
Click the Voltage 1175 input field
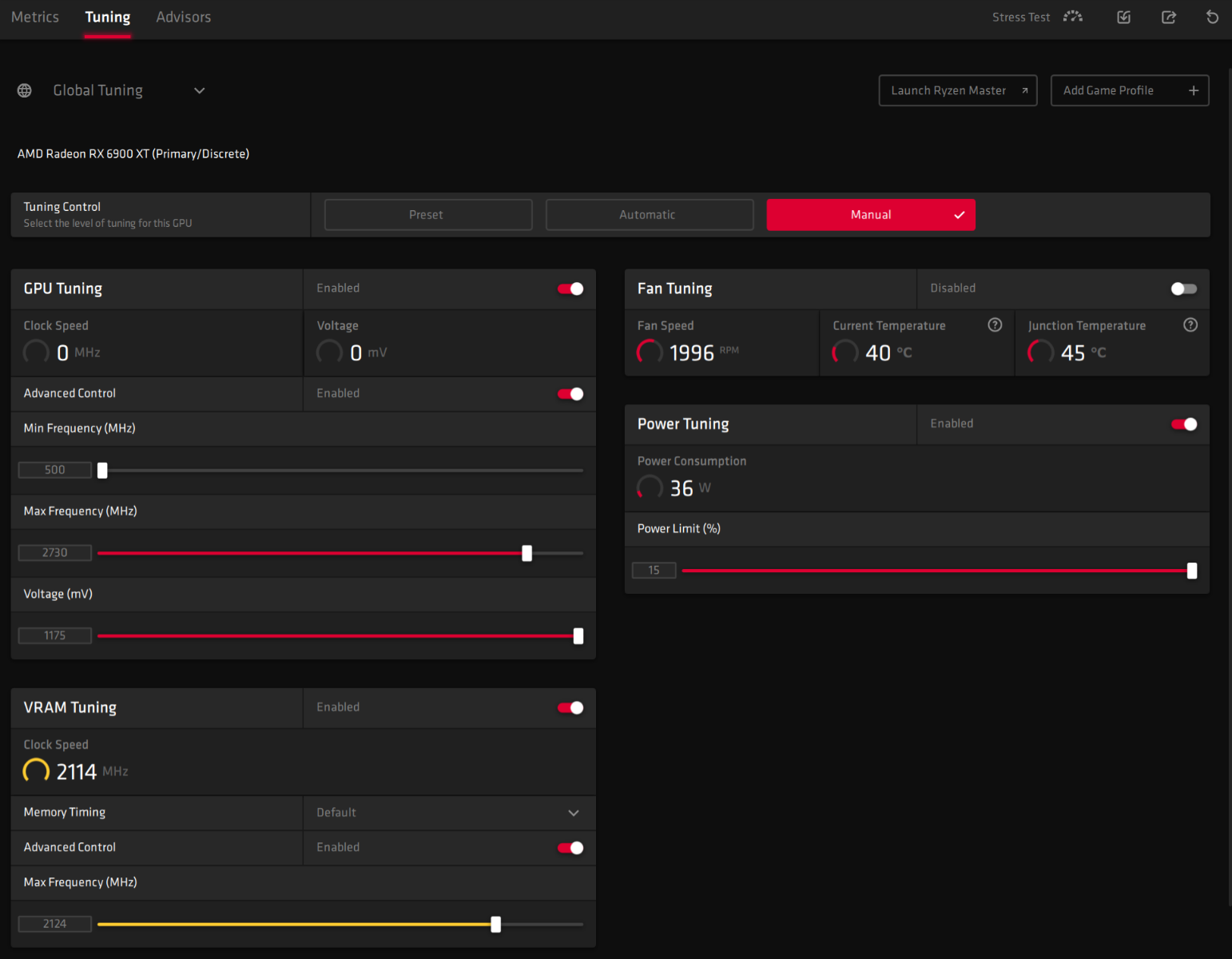pyautogui.click(x=55, y=636)
